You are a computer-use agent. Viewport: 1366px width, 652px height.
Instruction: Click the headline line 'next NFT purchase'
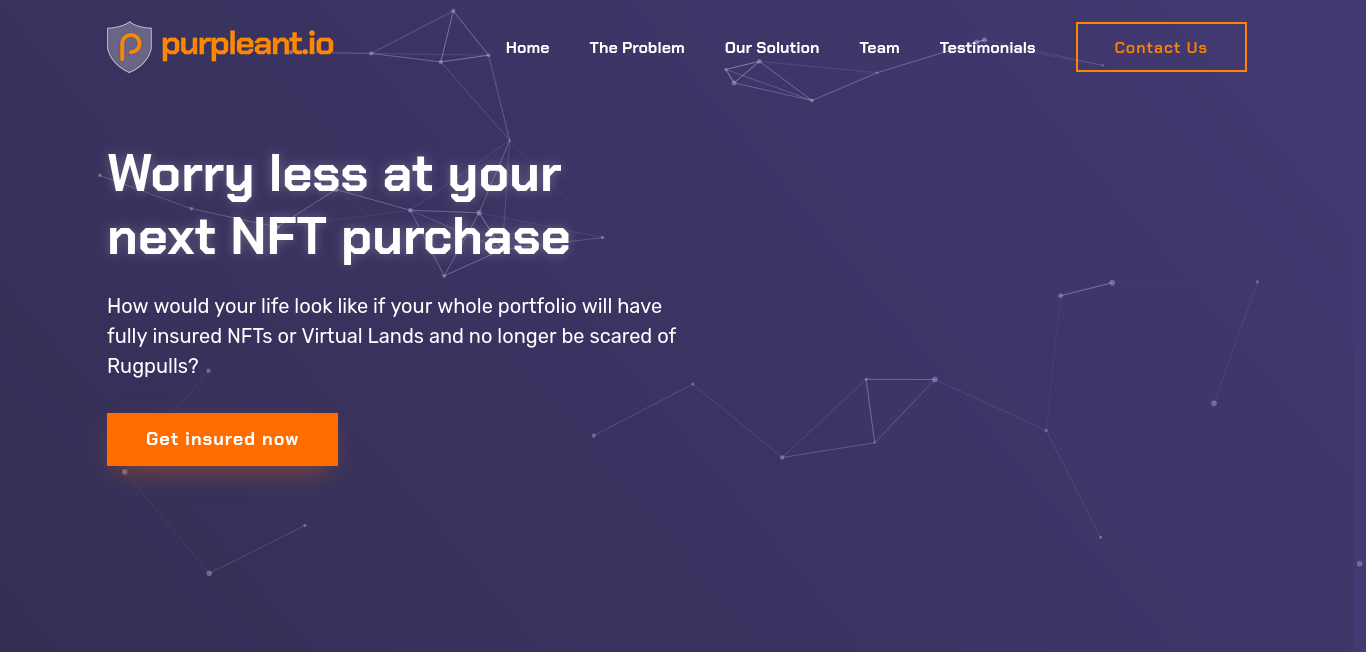pyautogui.click(x=338, y=238)
